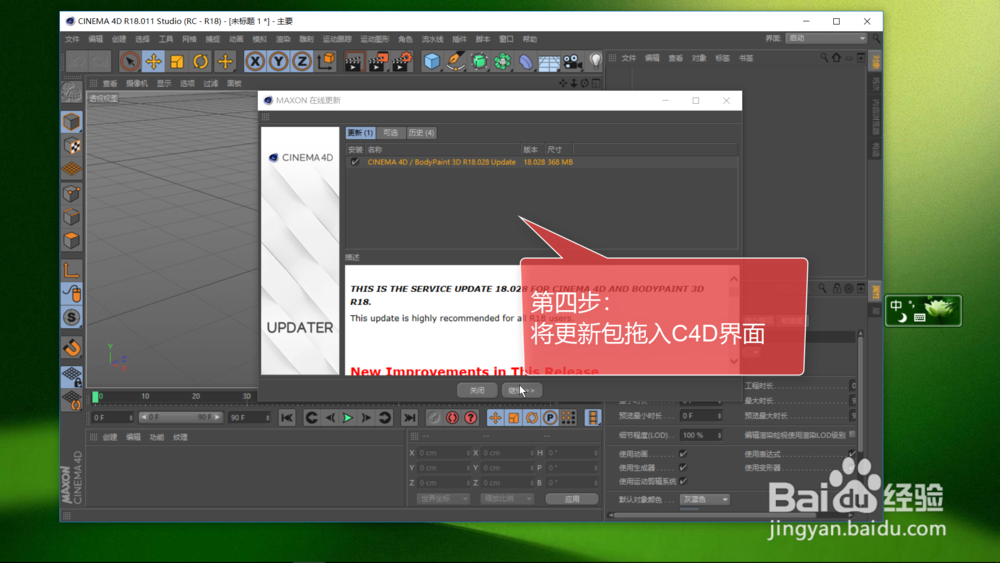Open the 界面 layout dropdown
The height and width of the screenshot is (563, 1000).
coord(827,39)
